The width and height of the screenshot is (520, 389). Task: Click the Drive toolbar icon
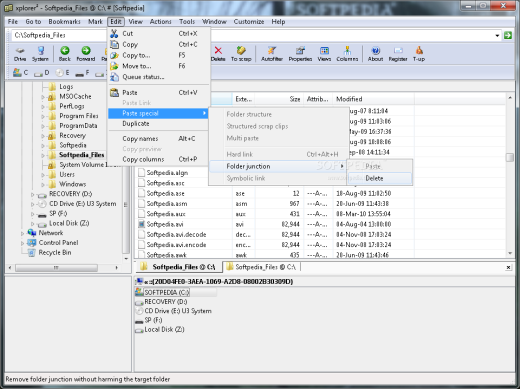(x=20, y=54)
